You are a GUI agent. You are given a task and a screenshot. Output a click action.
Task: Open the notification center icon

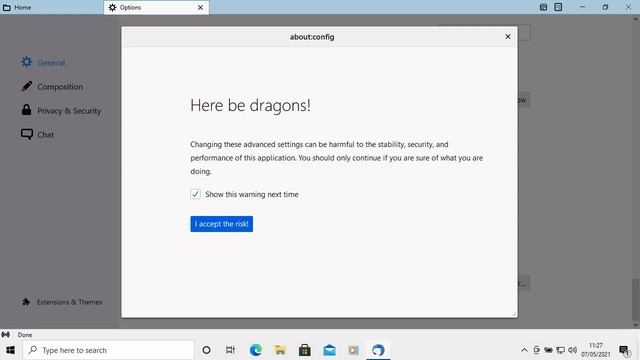(x=624, y=350)
